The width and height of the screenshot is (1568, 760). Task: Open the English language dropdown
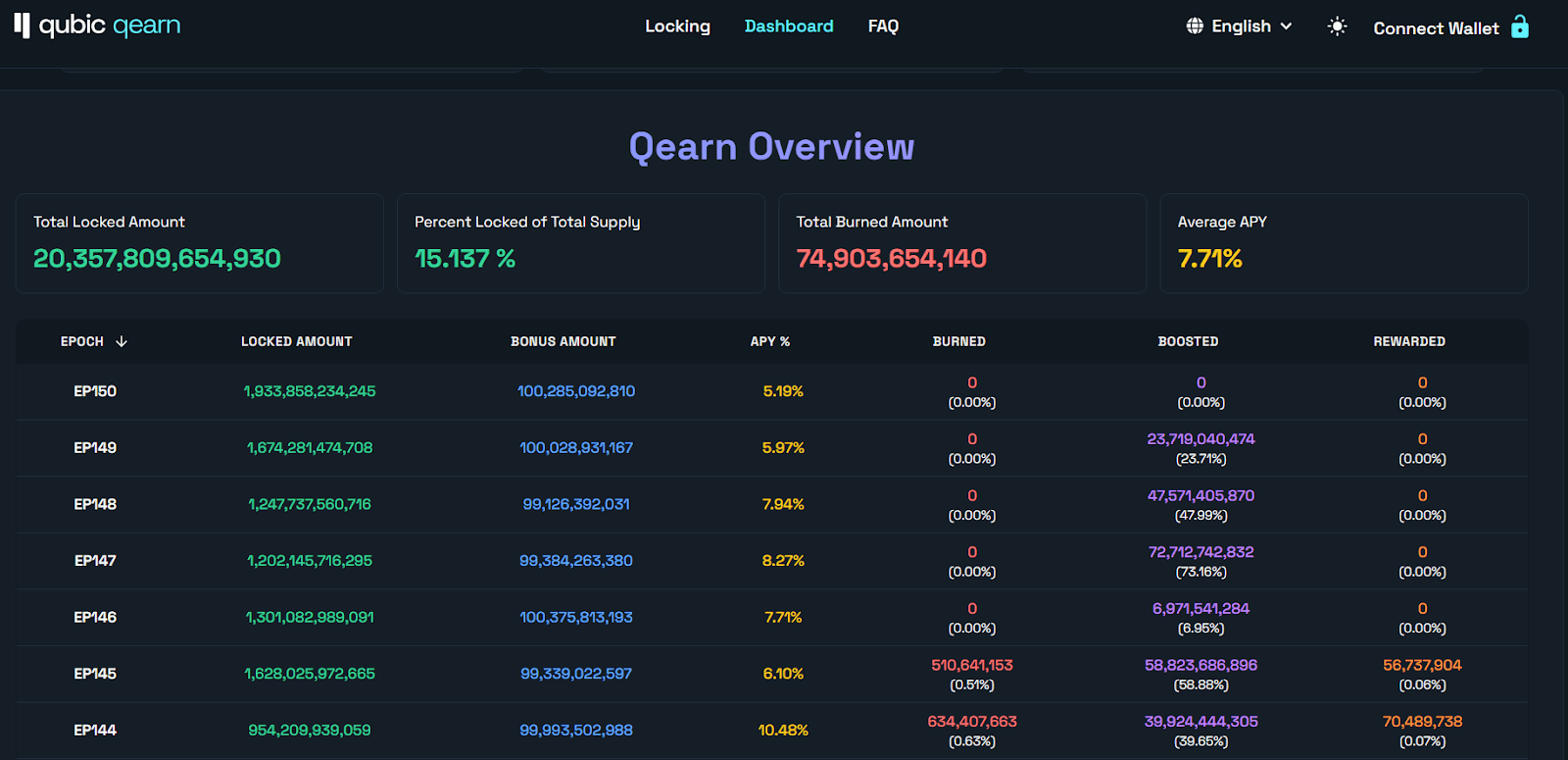1240,26
